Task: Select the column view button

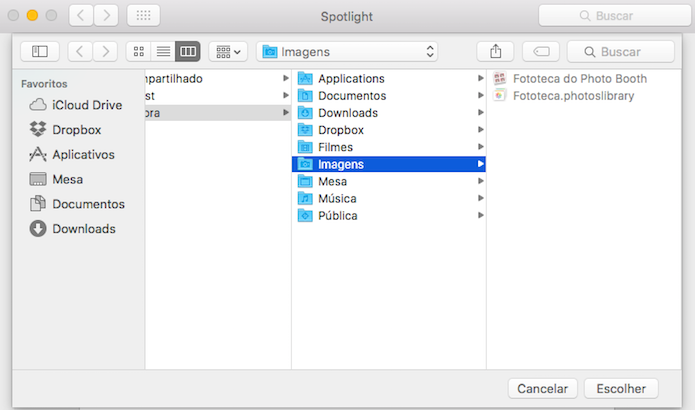Action: pyautogui.click(x=188, y=52)
